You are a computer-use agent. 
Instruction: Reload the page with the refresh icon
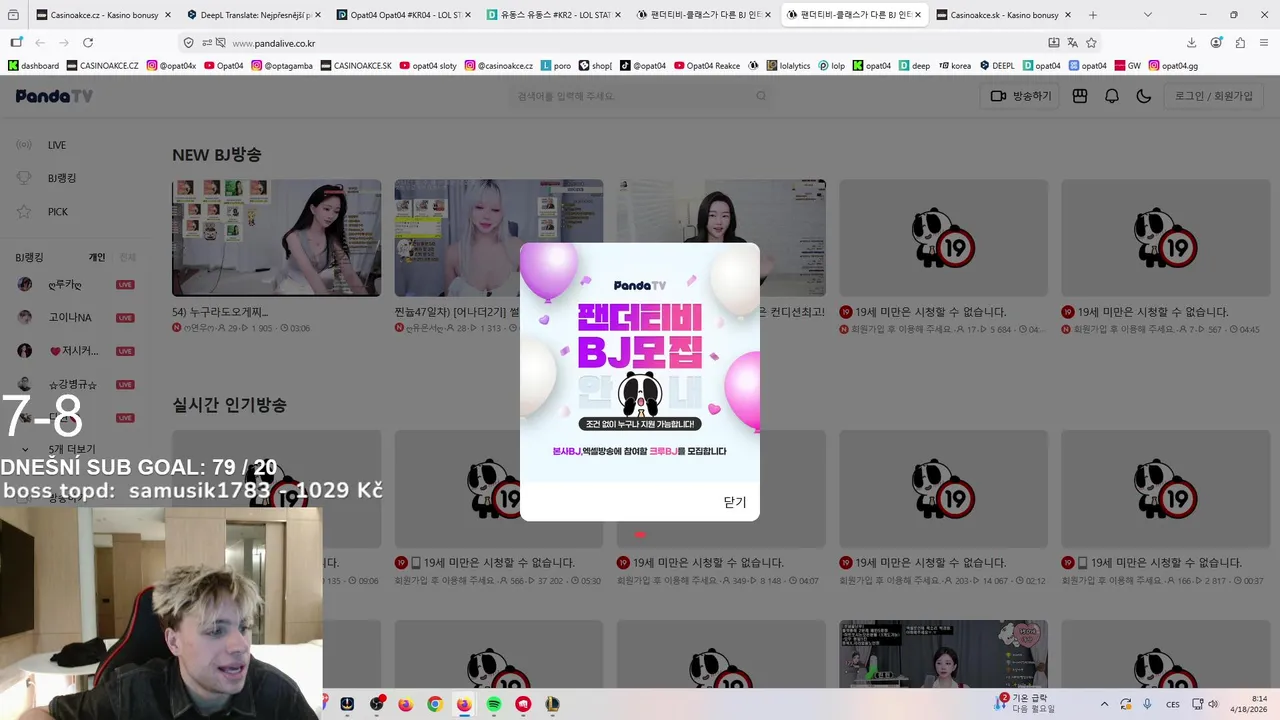point(88,43)
